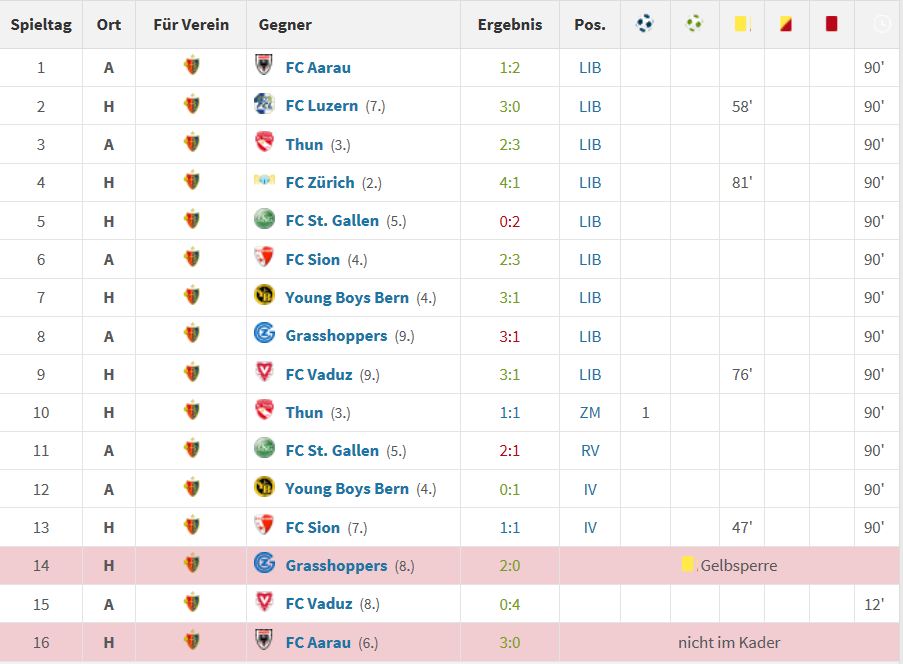Click the Für Verein crest on matchday 1

[x=192, y=67]
